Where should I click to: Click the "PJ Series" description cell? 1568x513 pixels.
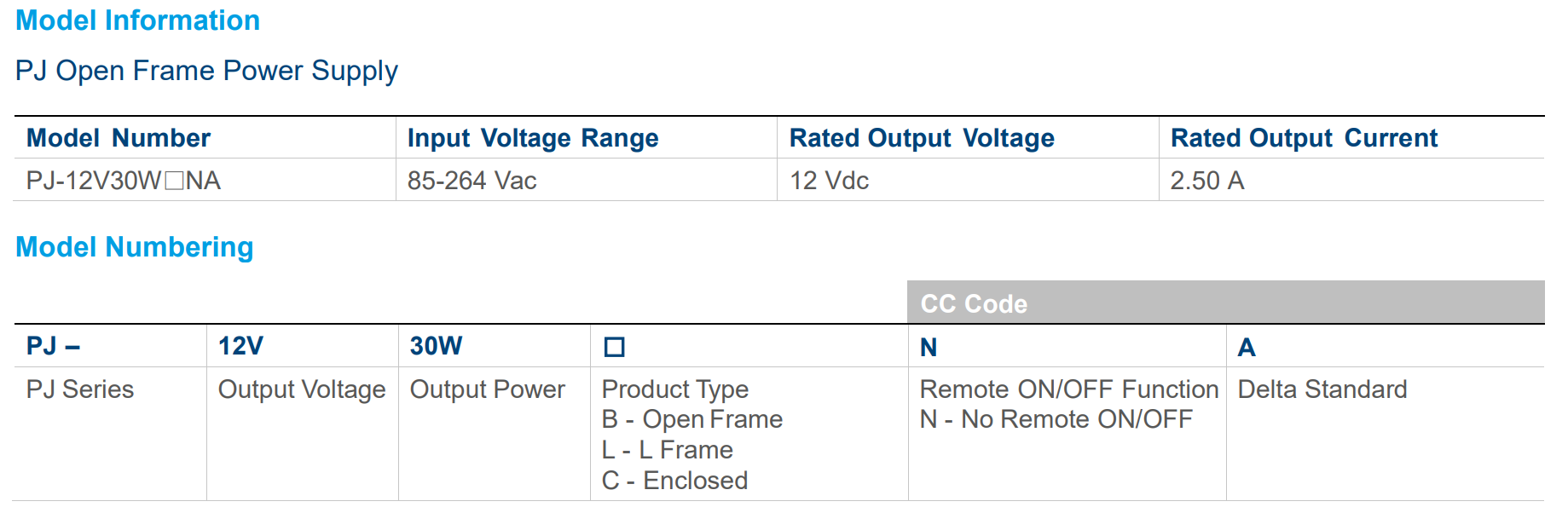click(x=80, y=389)
